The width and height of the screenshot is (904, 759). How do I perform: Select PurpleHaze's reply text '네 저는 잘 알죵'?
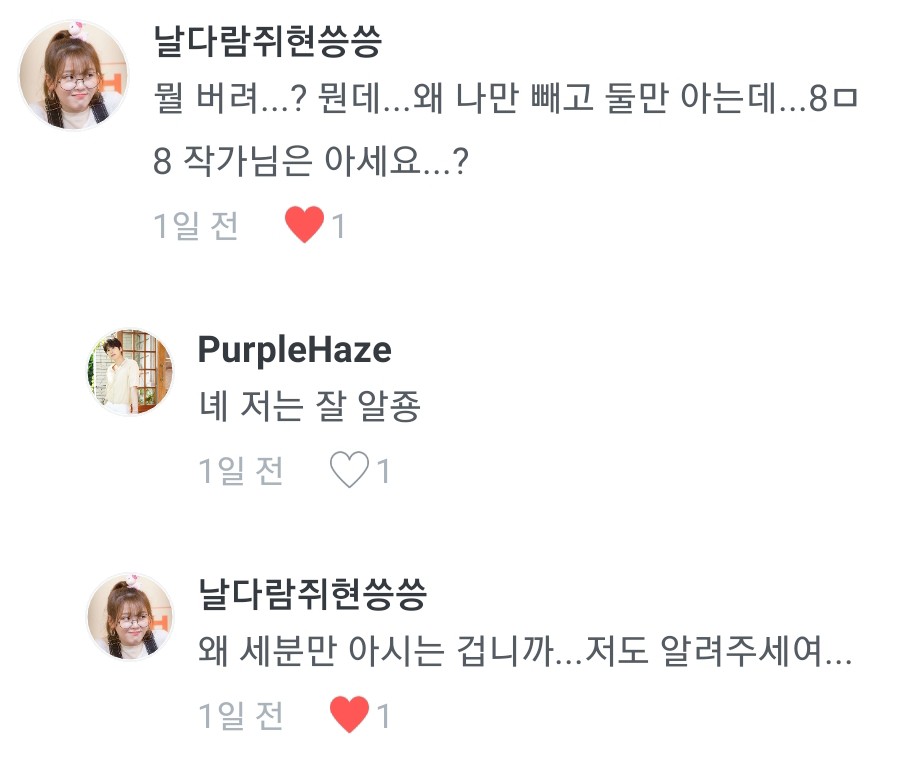click(308, 407)
